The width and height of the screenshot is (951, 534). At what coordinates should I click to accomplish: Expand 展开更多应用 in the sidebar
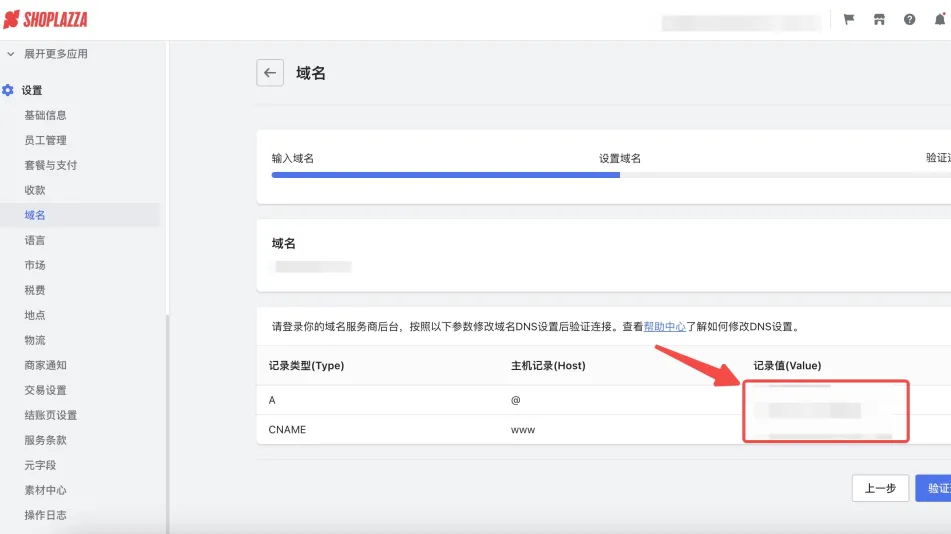[56, 54]
